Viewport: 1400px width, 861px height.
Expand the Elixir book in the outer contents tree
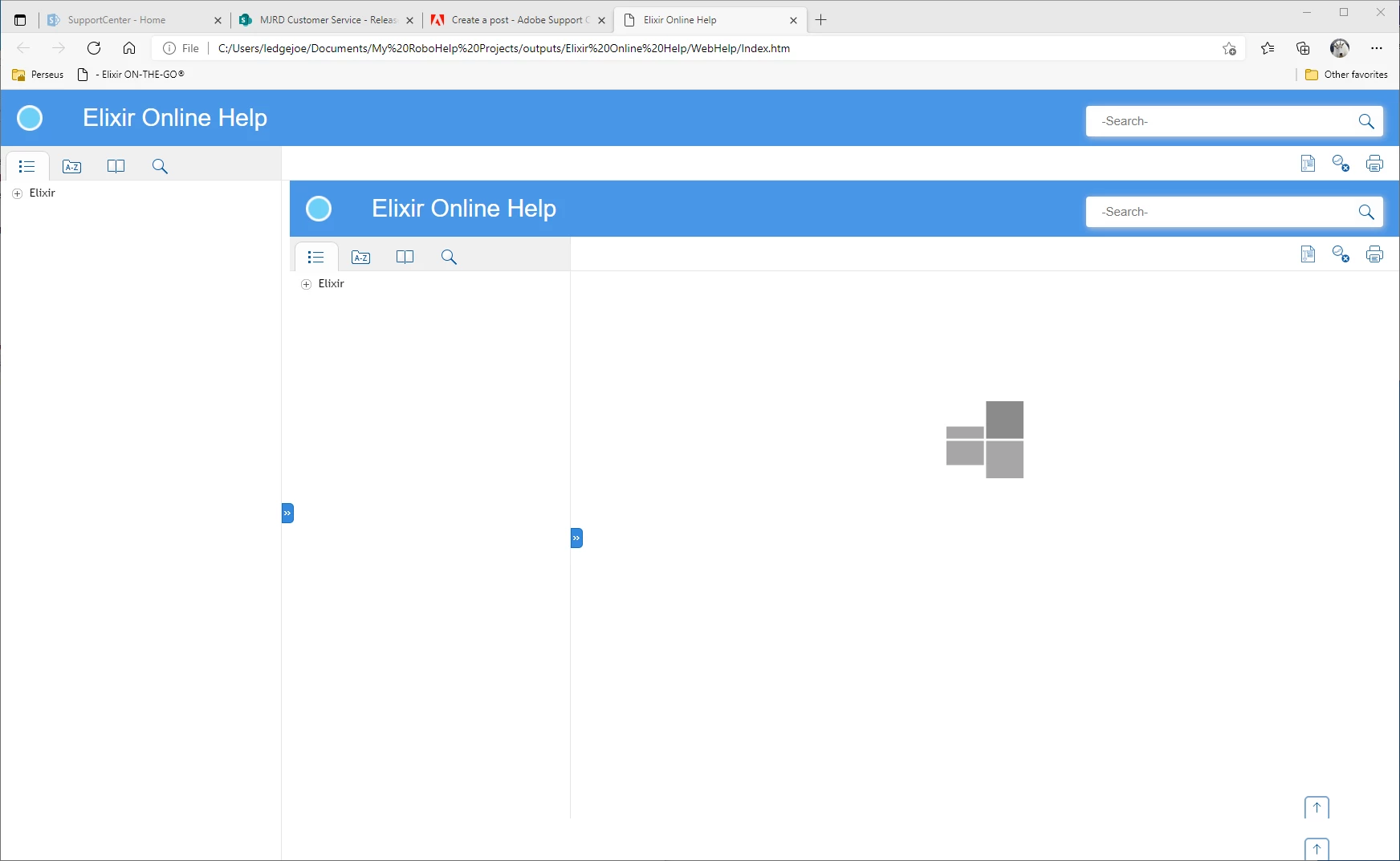17,193
